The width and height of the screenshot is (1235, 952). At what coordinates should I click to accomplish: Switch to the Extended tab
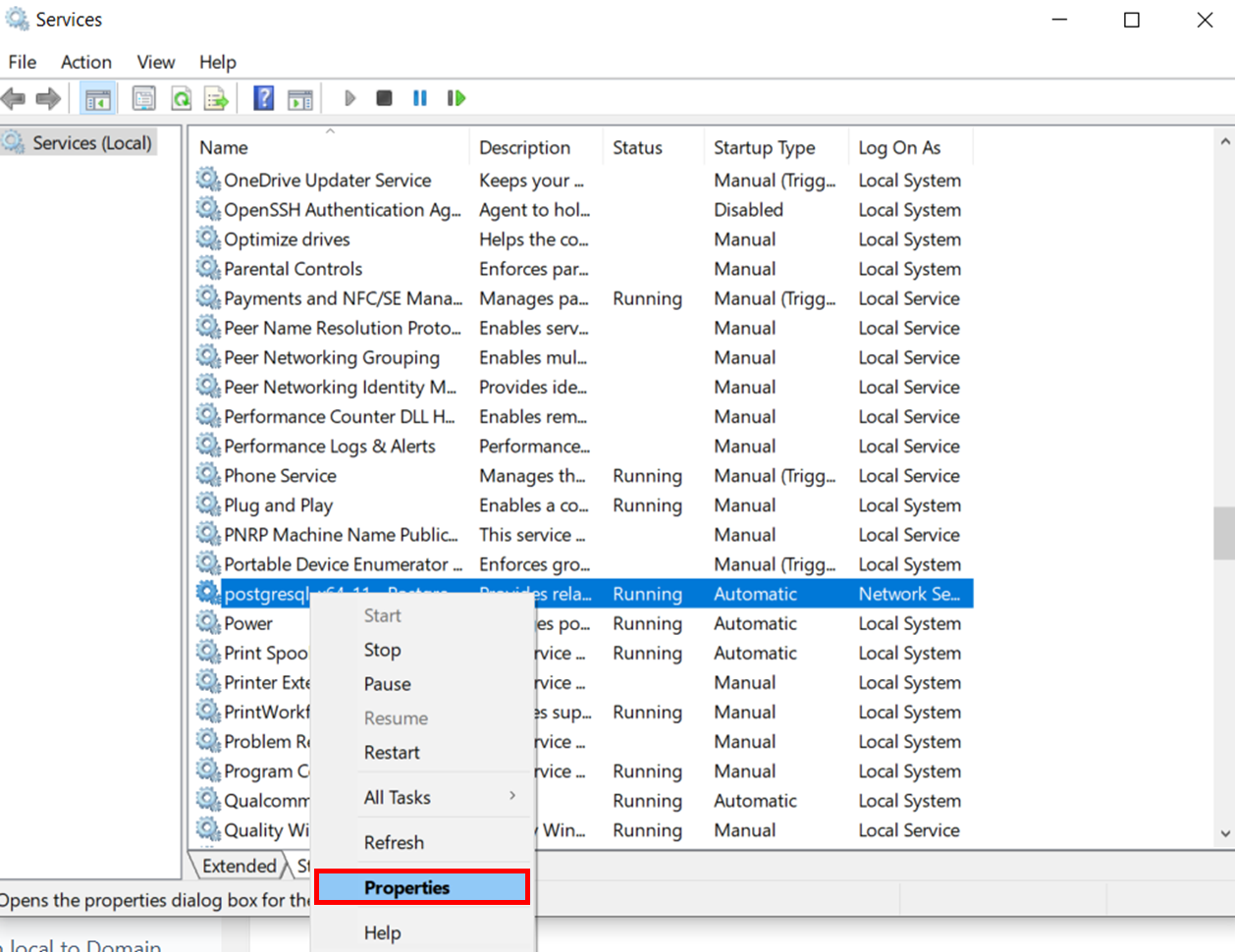239,866
